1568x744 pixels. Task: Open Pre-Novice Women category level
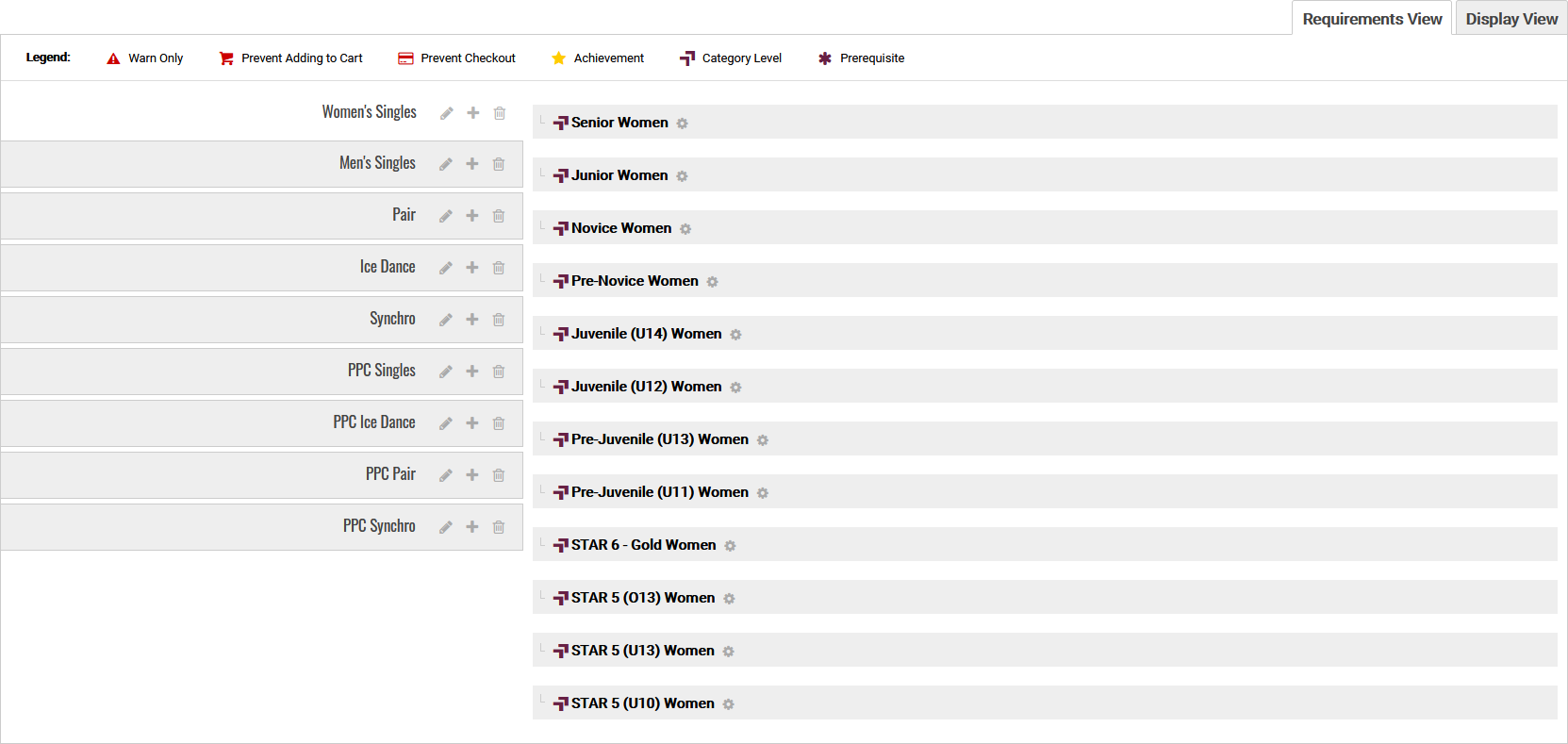(x=634, y=281)
